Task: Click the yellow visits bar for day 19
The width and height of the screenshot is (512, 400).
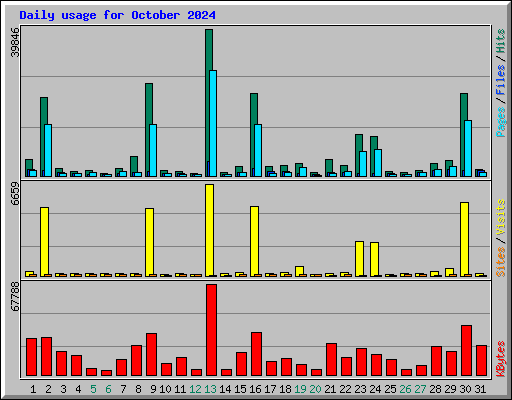Action: [300, 270]
